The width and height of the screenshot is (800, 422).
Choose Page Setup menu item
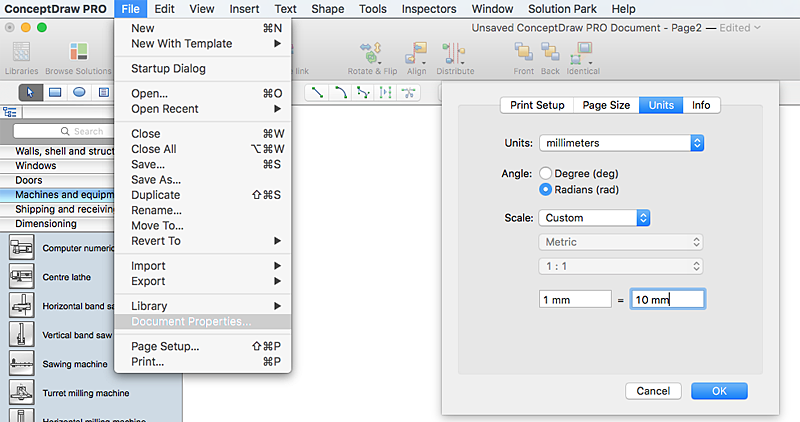click(203, 346)
